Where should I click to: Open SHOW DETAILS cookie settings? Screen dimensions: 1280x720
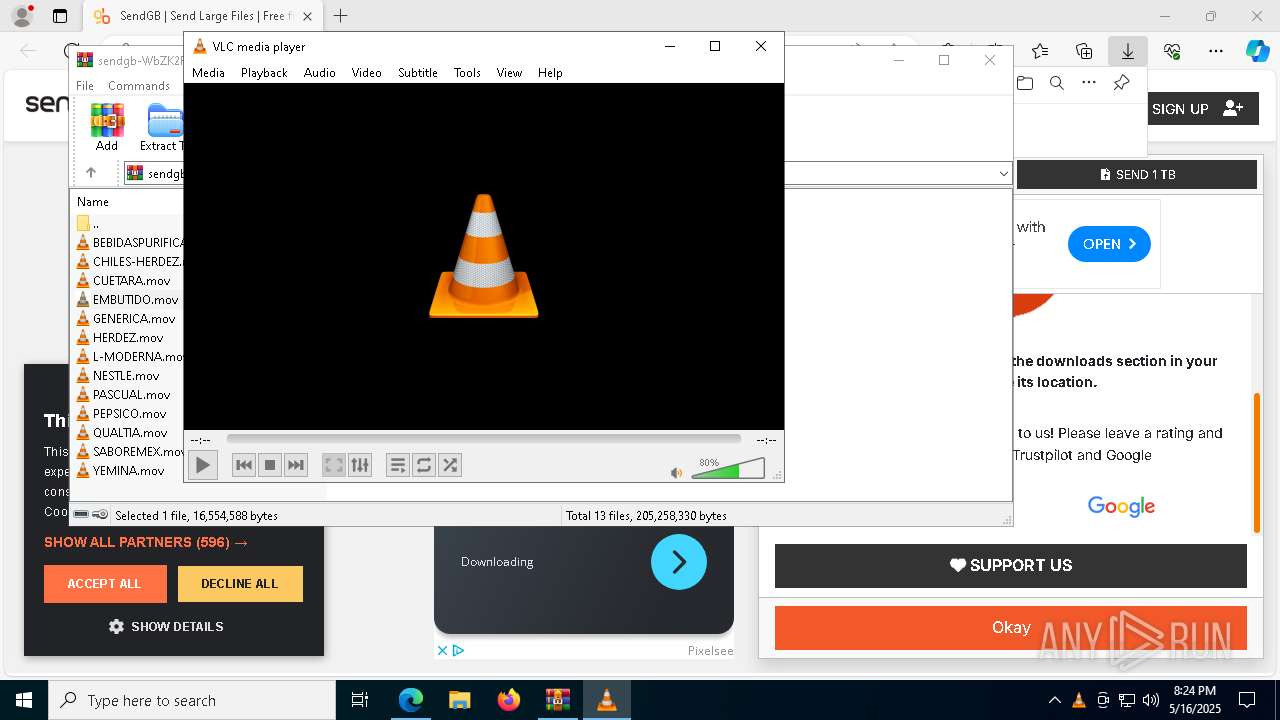pos(166,627)
